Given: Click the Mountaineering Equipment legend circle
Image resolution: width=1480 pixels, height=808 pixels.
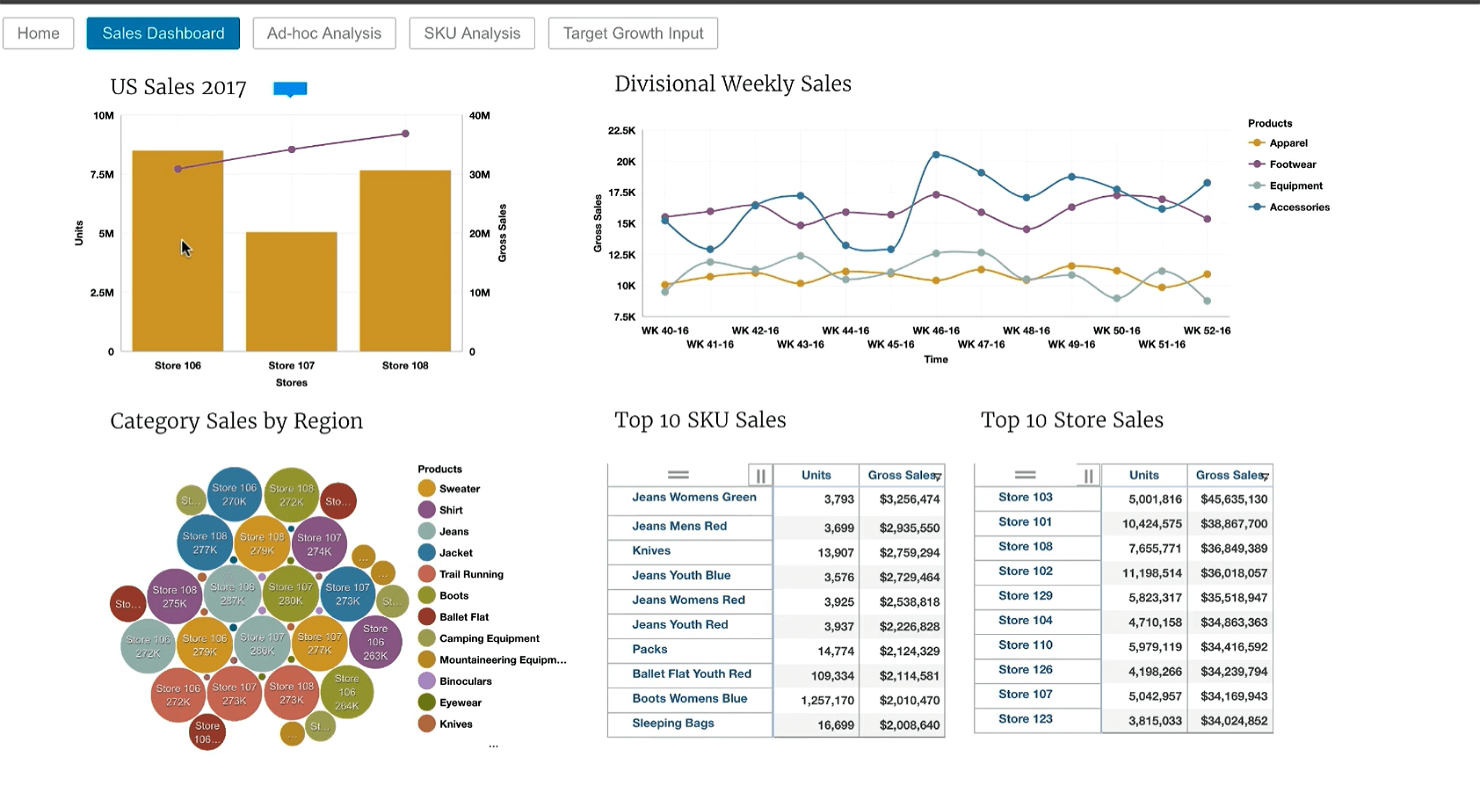Looking at the screenshot, I should click(x=427, y=660).
